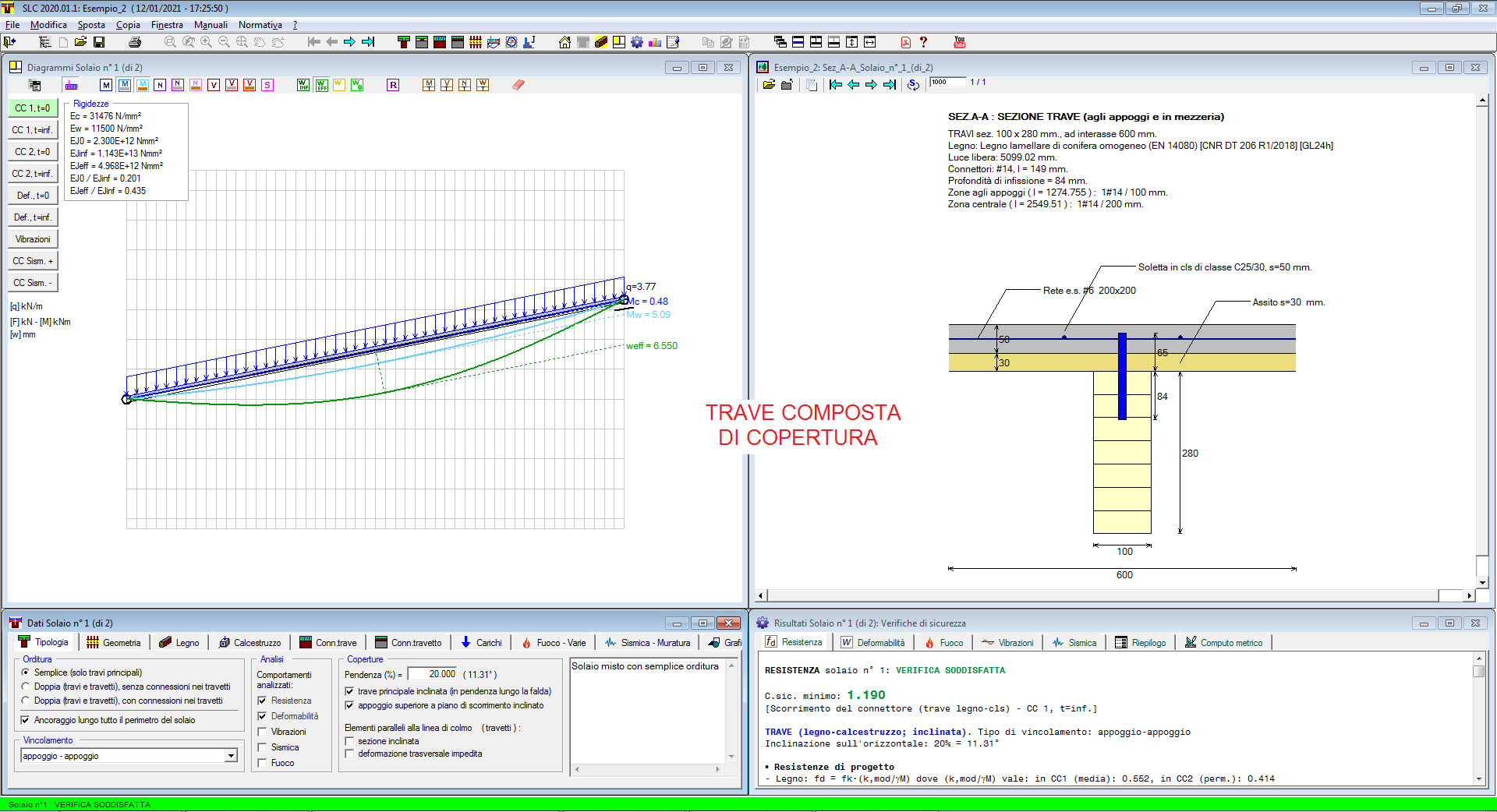Select Doppia orditura senza connessioni nei travetti

click(26, 687)
